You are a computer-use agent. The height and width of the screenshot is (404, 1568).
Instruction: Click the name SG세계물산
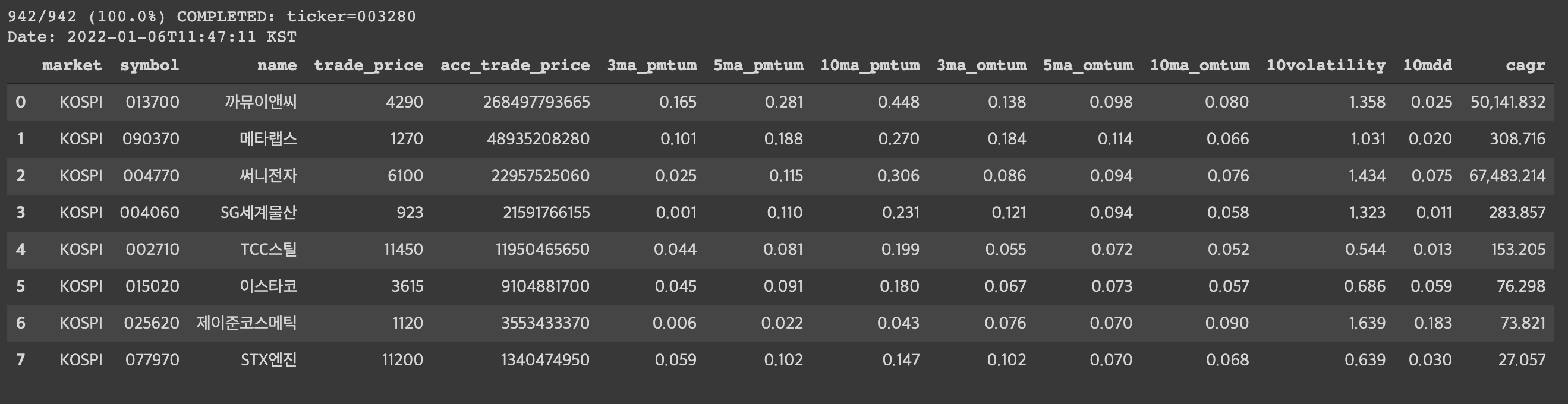click(x=259, y=212)
